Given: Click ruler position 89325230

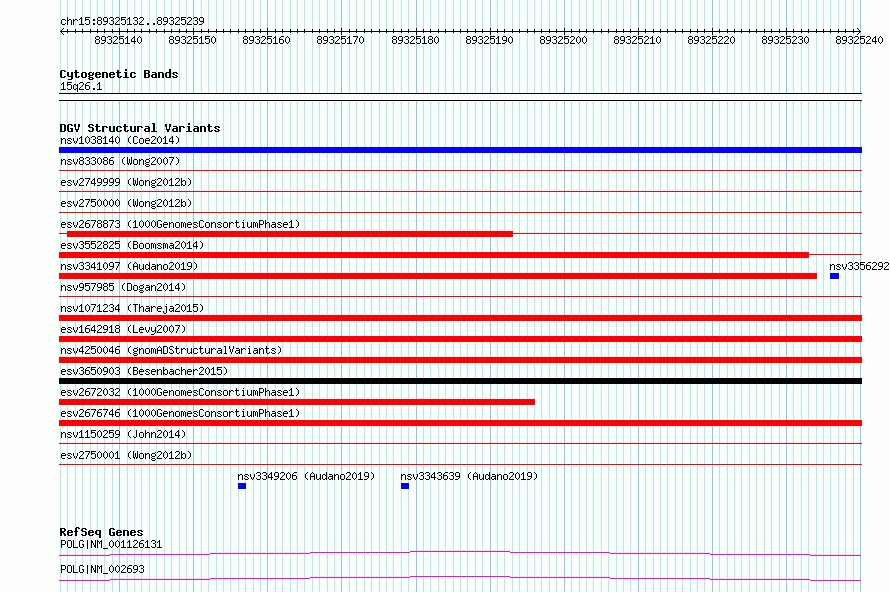Looking at the screenshot, I should pos(786,40).
